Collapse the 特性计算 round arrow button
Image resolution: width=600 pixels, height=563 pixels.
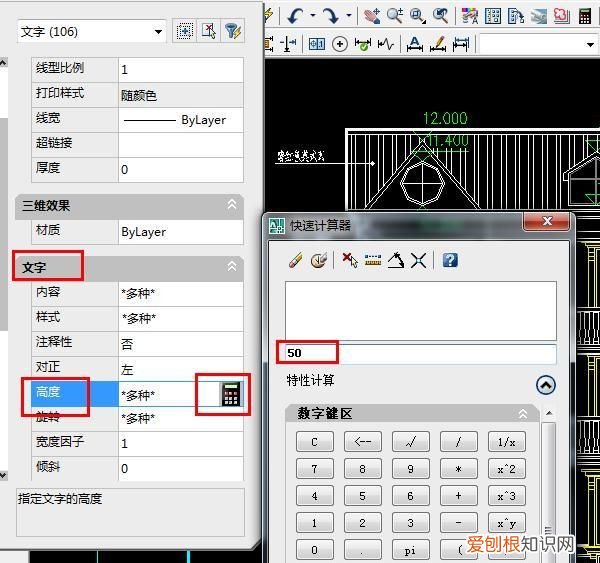click(x=546, y=385)
